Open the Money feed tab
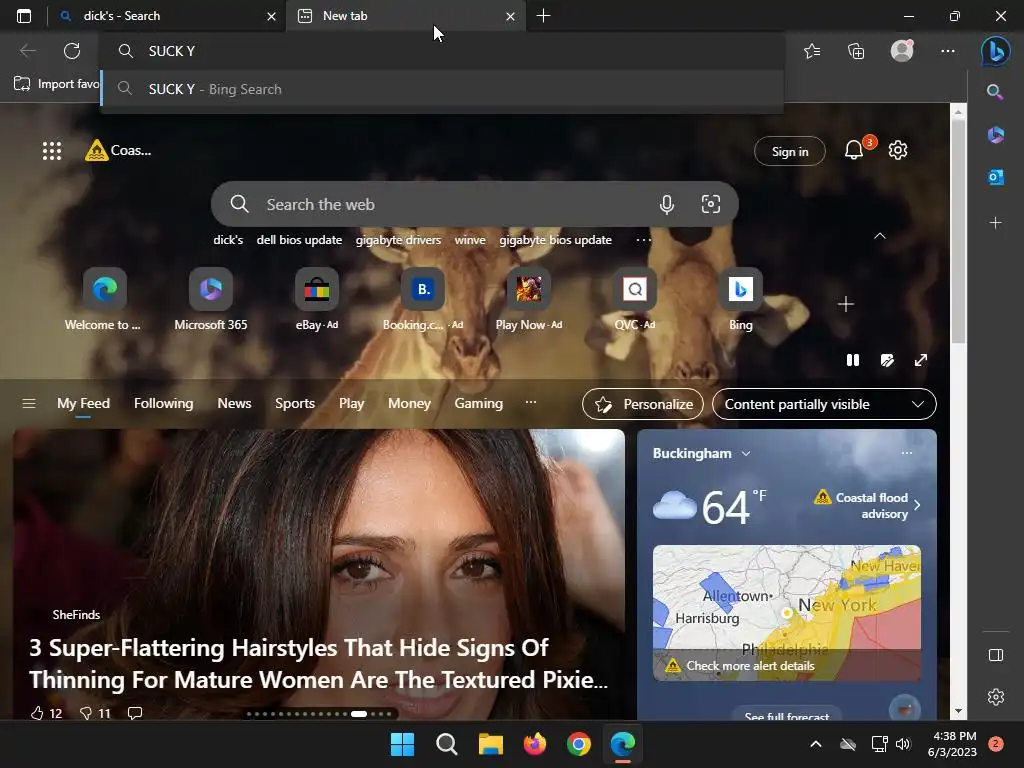1024x768 pixels. coord(409,404)
